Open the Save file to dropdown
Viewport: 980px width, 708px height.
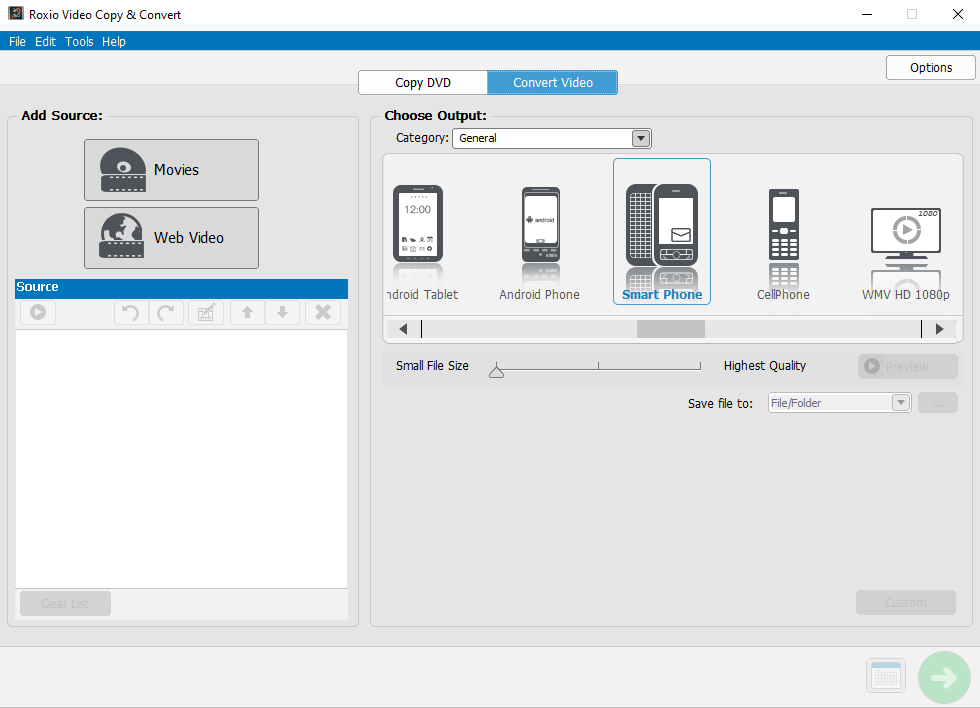[x=839, y=403]
